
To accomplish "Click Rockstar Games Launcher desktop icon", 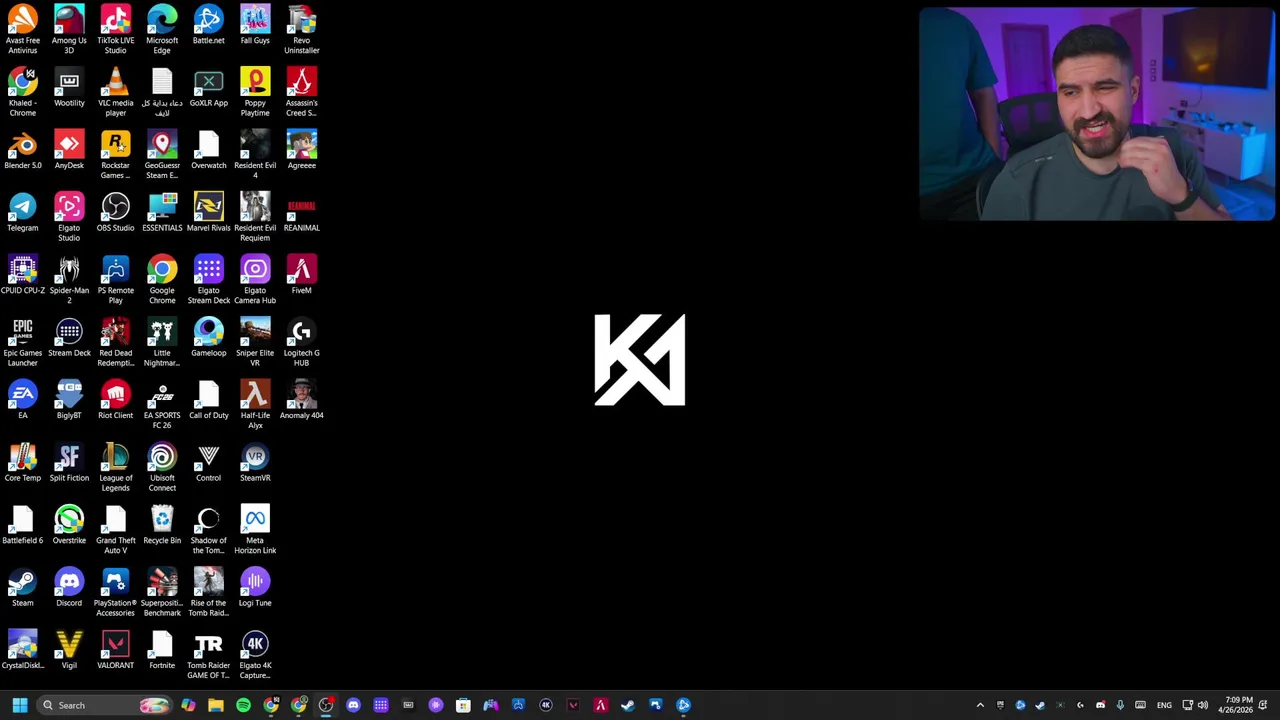I will (115, 154).
